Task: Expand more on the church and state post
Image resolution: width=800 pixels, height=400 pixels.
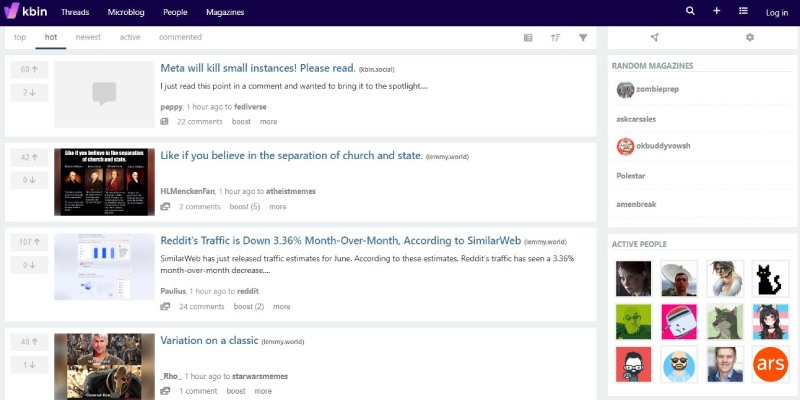Action: click(x=278, y=207)
